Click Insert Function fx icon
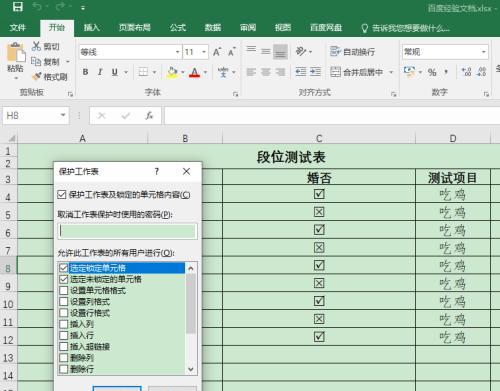The image size is (500, 391). (x=149, y=116)
